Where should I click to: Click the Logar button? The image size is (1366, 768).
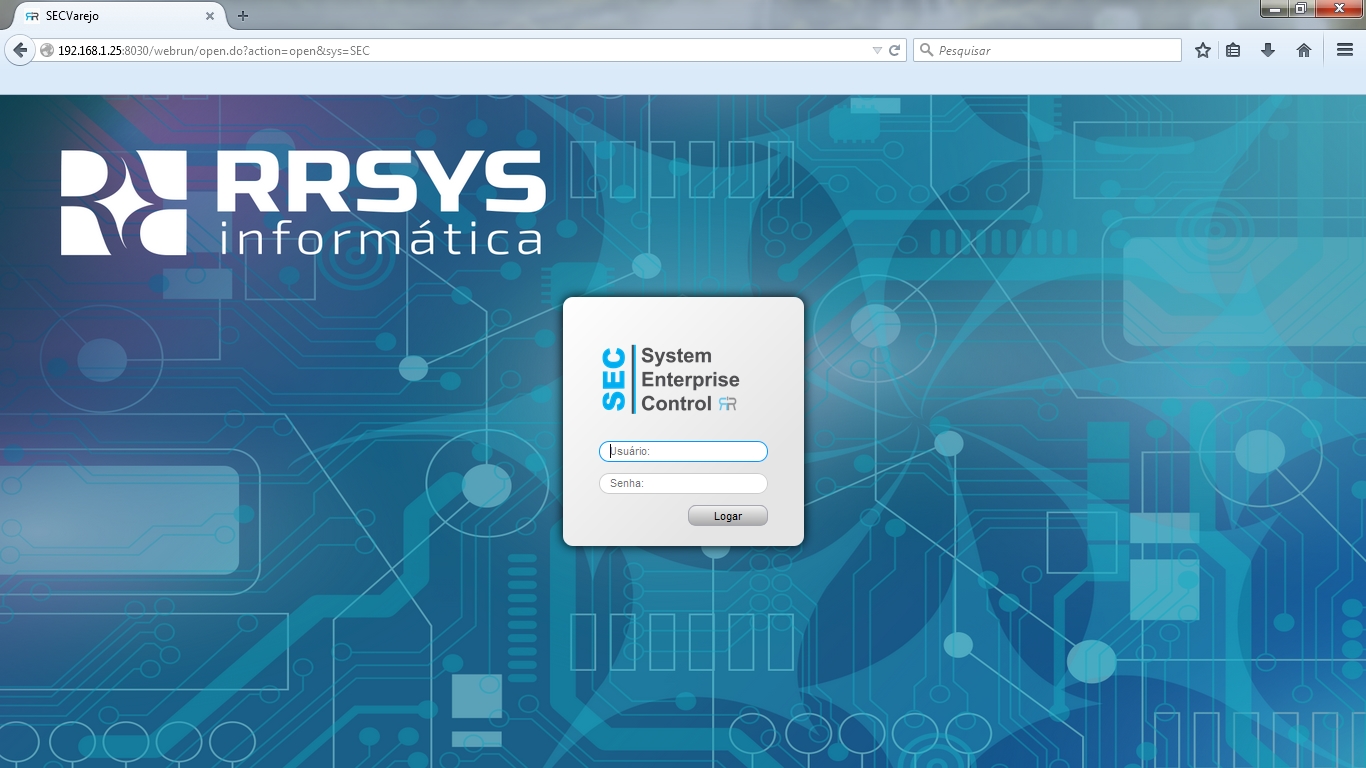click(728, 516)
